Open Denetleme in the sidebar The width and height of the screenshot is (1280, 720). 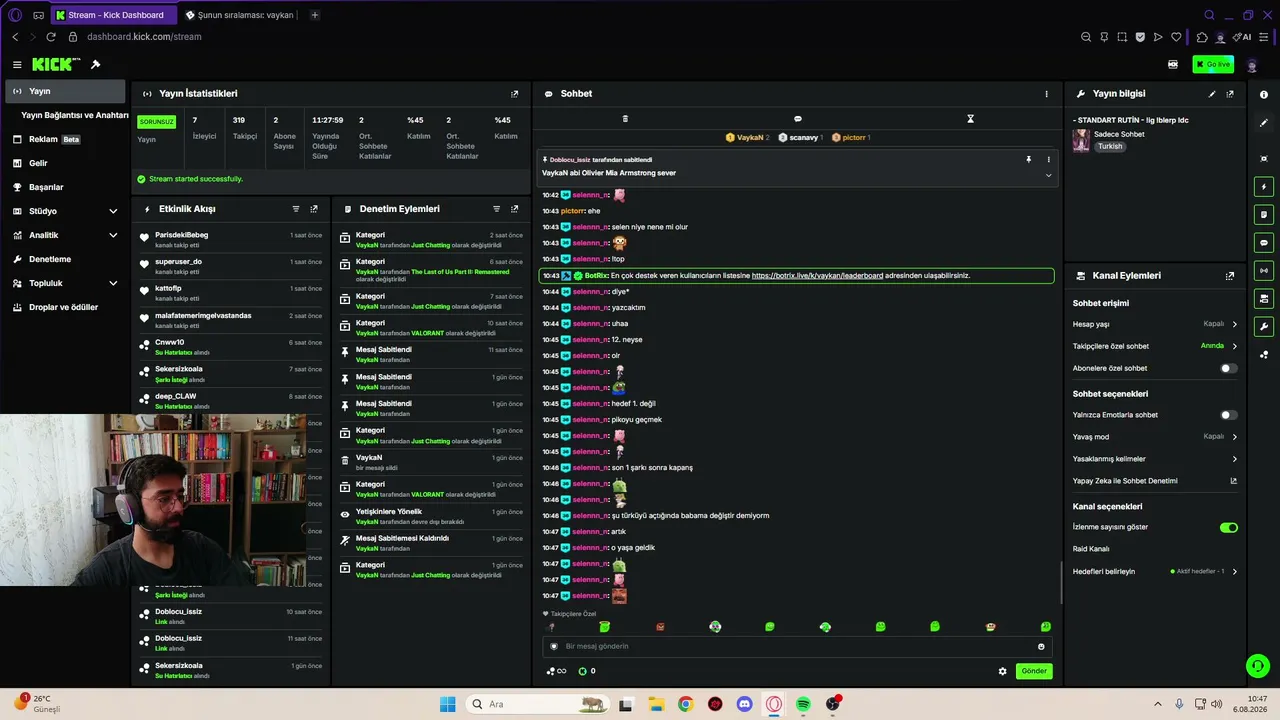click(65, 259)
